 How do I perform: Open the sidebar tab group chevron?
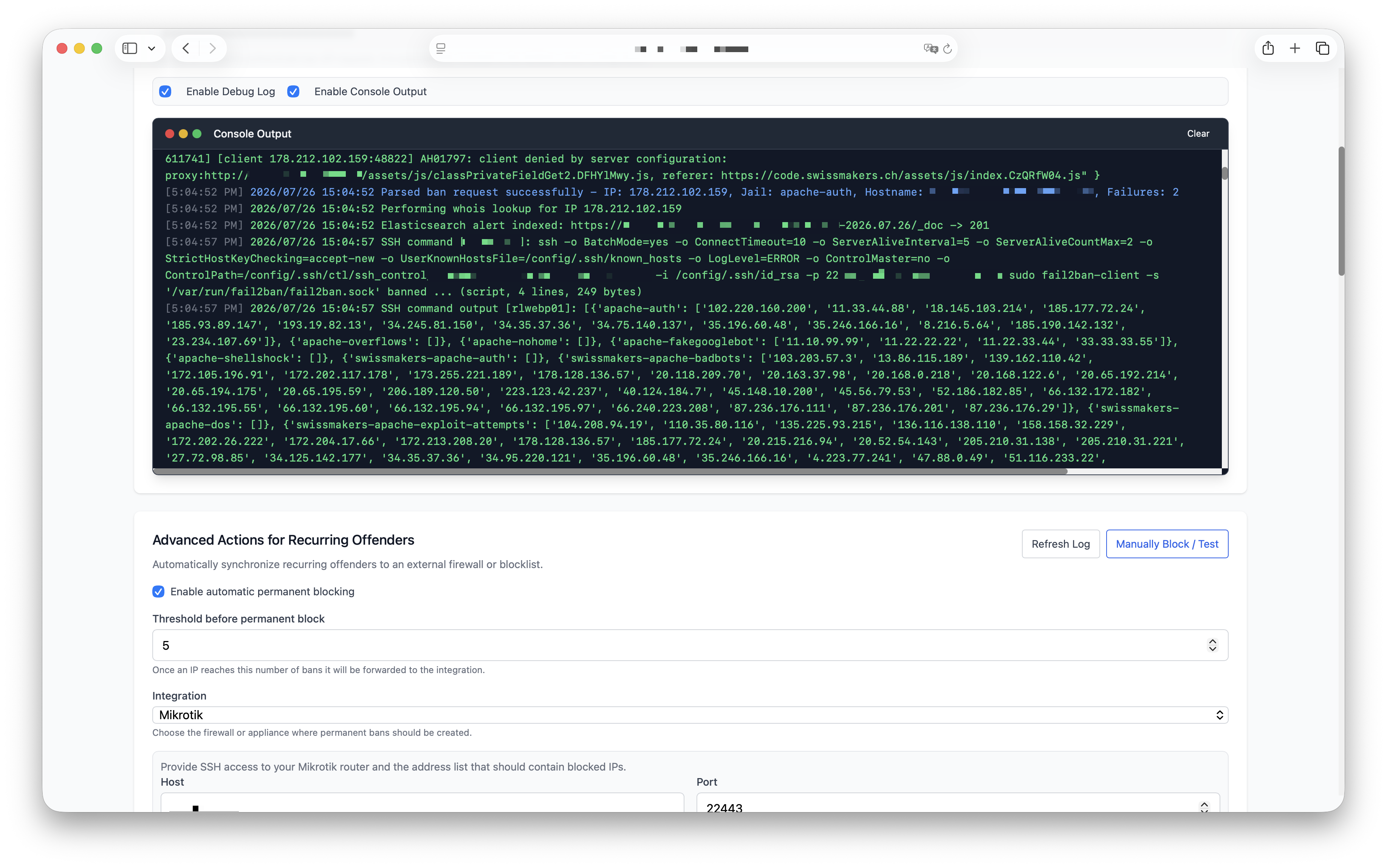152,49
